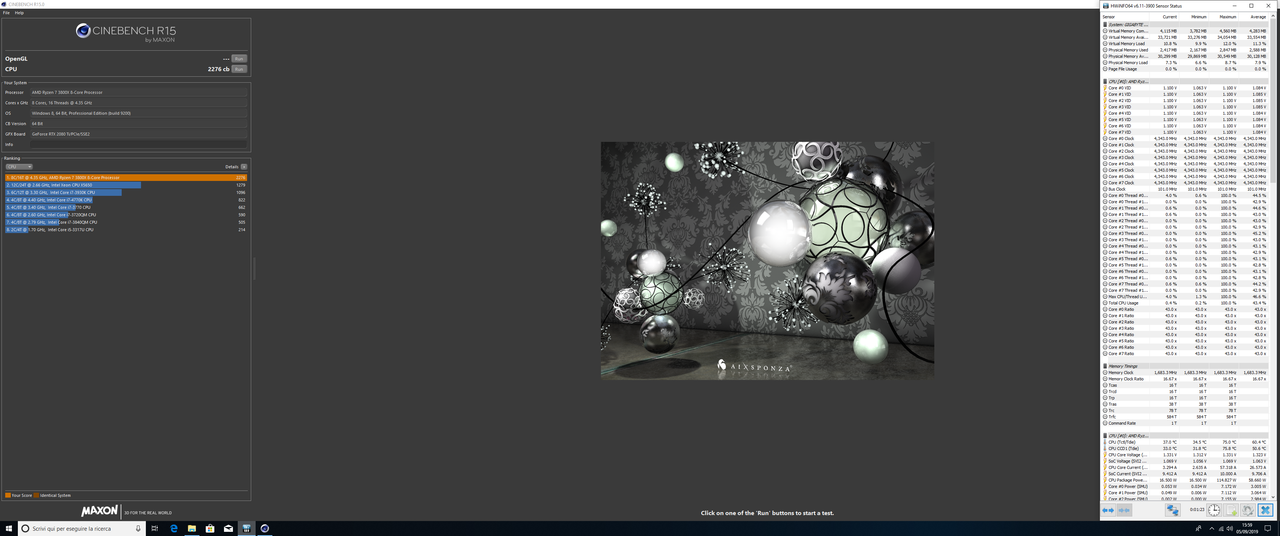
Task: Open Task View from the taskbar
Action: [155, 528]
